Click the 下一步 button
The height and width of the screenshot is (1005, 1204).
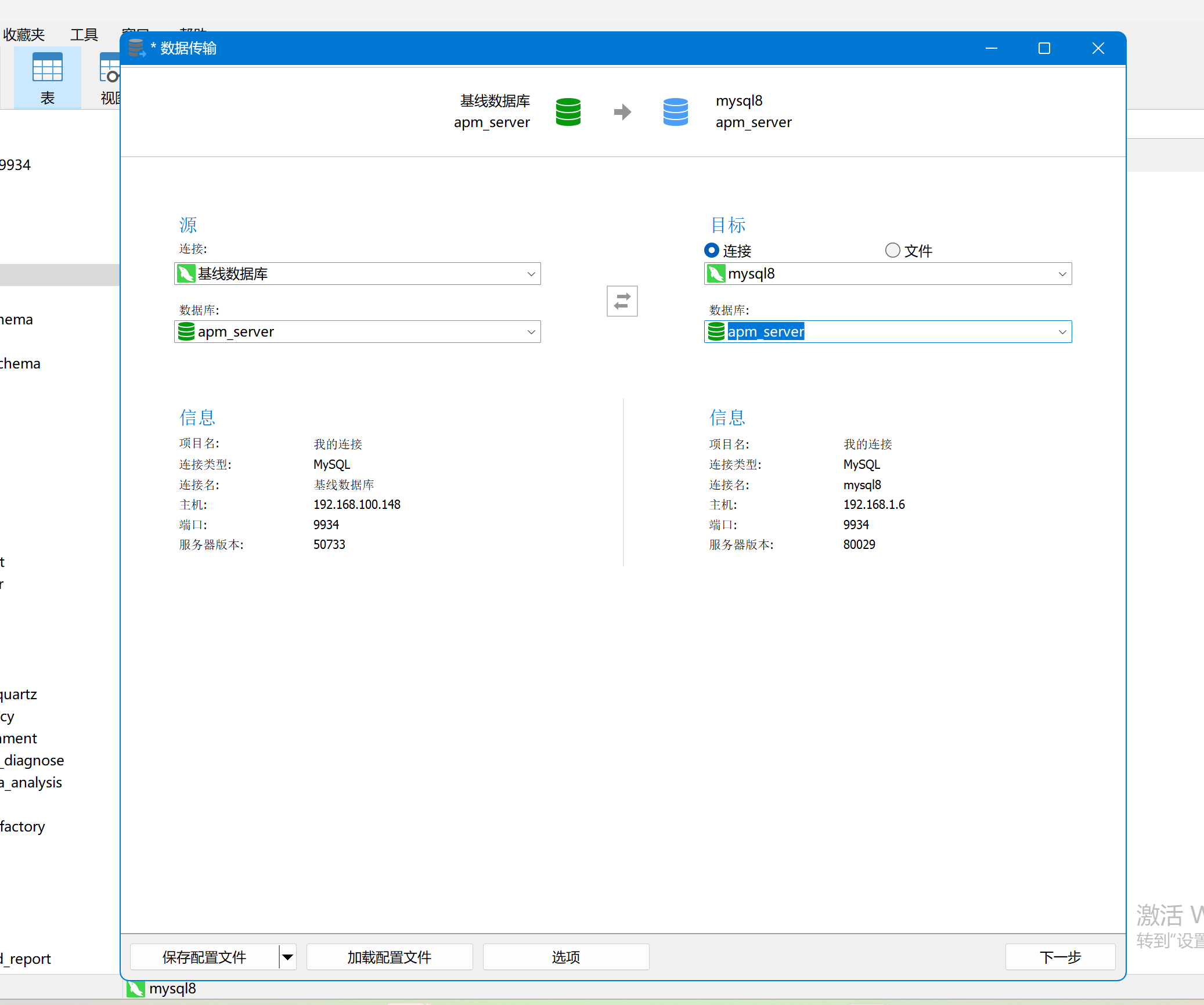point(1060,957)
